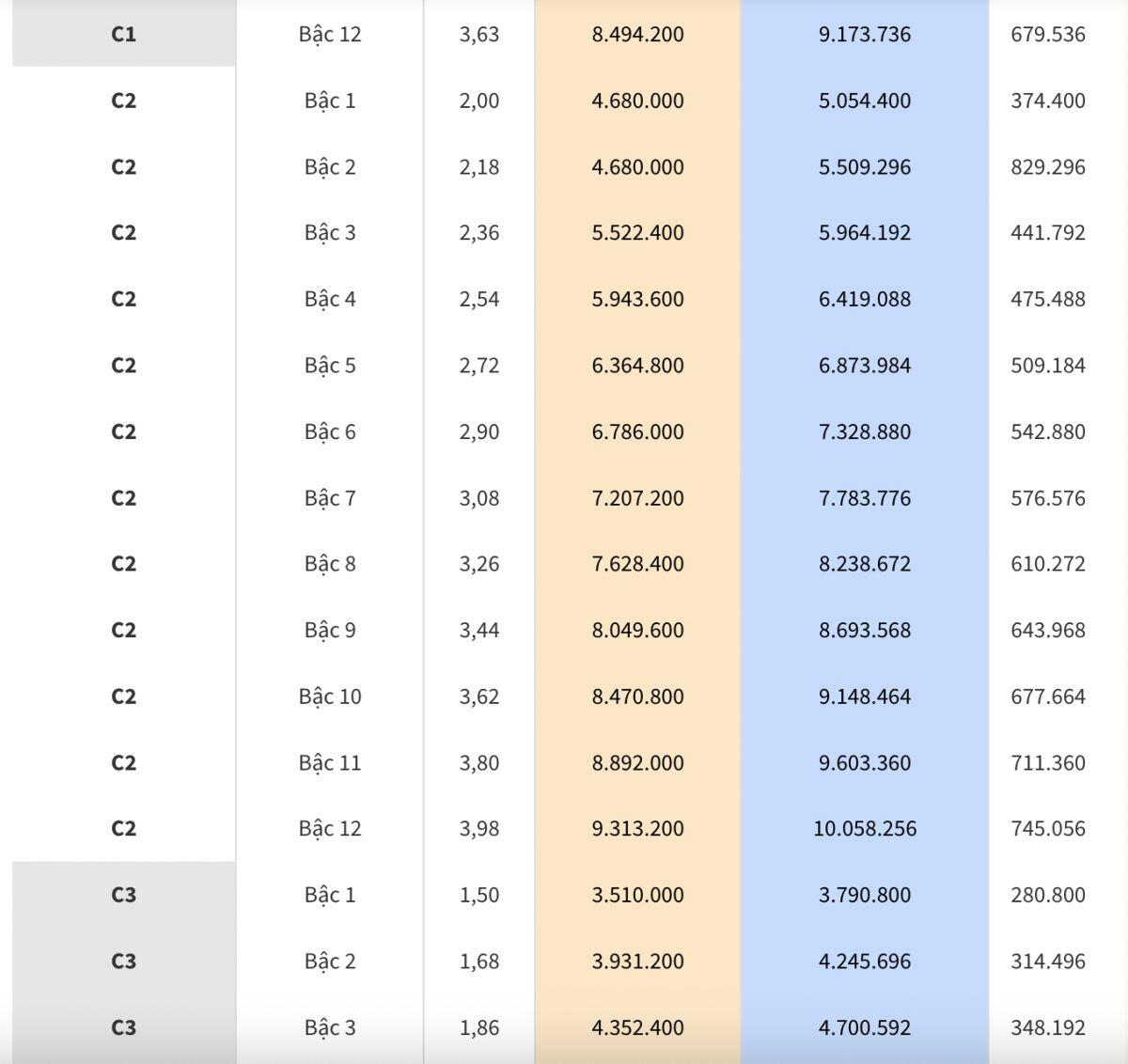This screenshot has width=1128, height=1064.
Task: Click the 576.576 increase value
Action: coord(1048,497)
